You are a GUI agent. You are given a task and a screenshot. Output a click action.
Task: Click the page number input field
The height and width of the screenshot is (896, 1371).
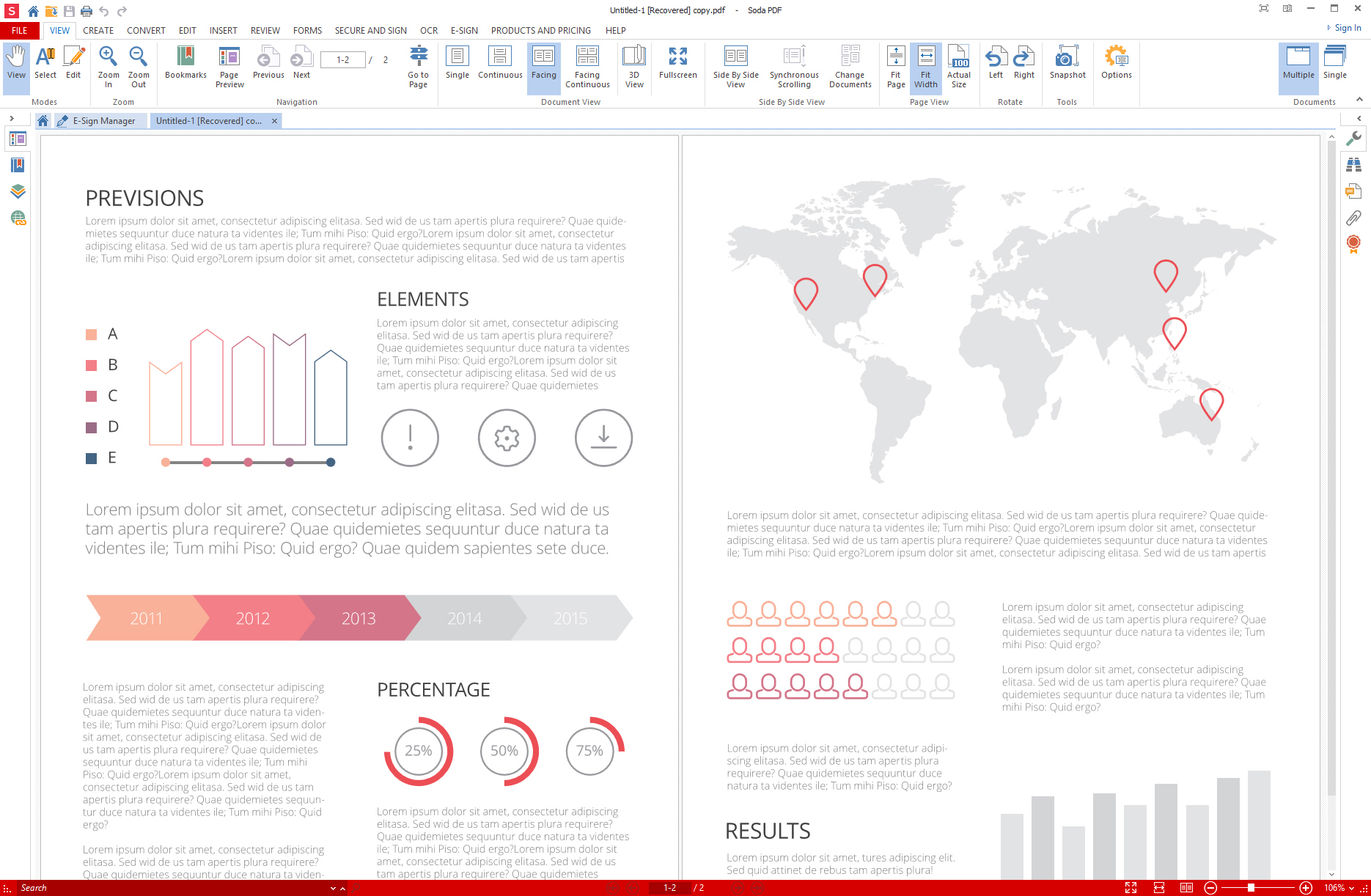[x=342, y=59]
